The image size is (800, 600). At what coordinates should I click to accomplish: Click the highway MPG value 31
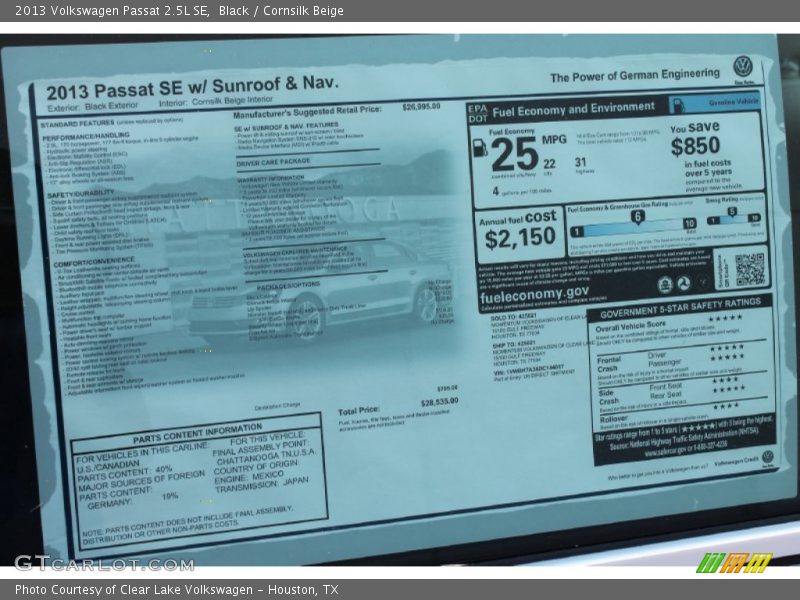(x=581, y=162)
